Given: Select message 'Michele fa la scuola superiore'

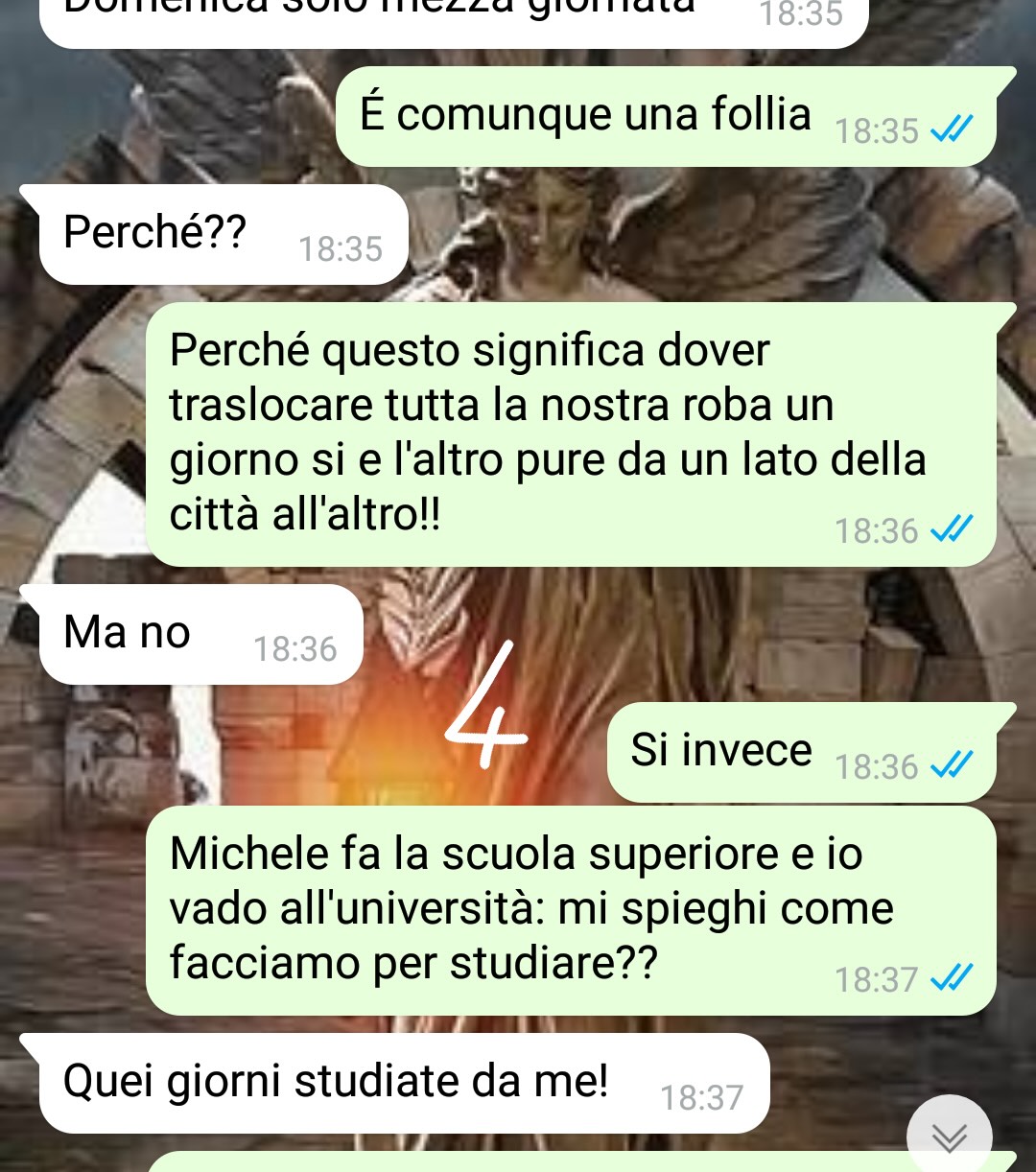Looking at the screenshot, I should [579, 911].
